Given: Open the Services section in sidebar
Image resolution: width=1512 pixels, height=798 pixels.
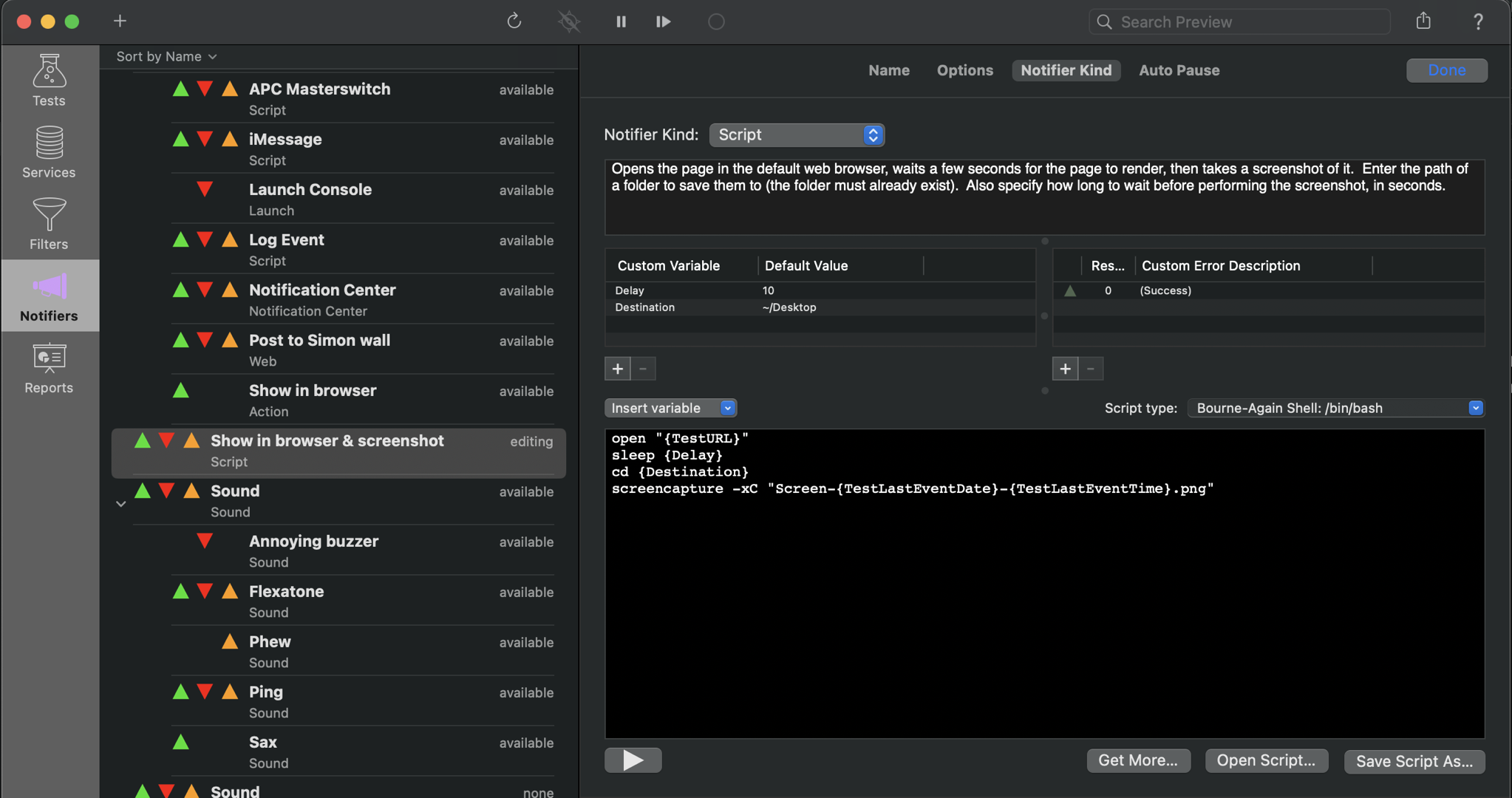Looking at the screenshot, I should [49, 152].
